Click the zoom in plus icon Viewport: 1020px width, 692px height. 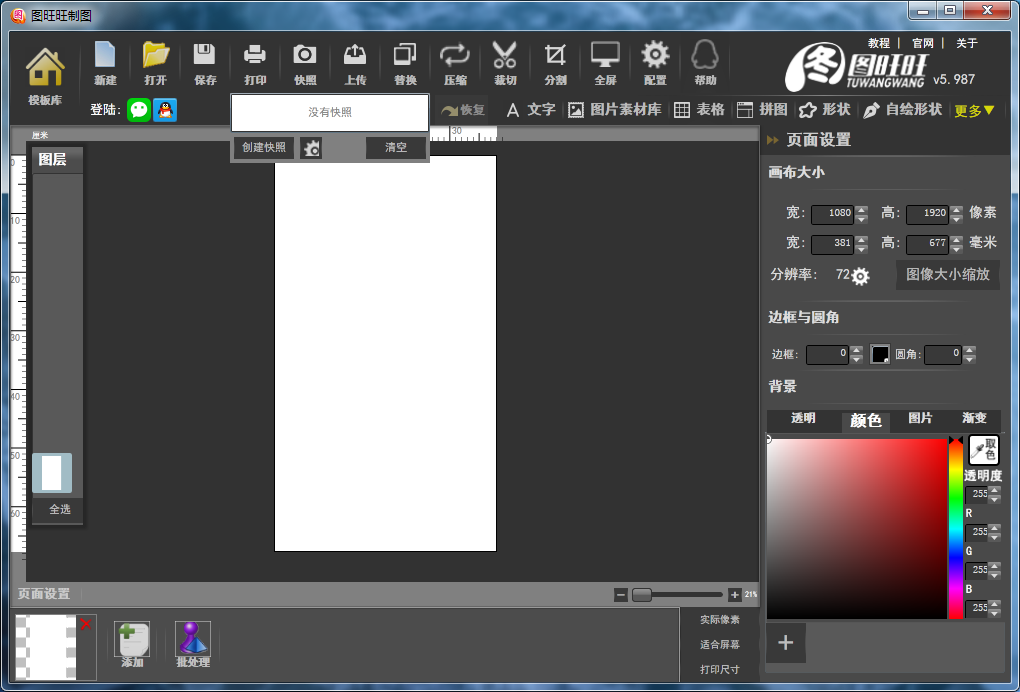pyautogui.click(x=734, y=594)
